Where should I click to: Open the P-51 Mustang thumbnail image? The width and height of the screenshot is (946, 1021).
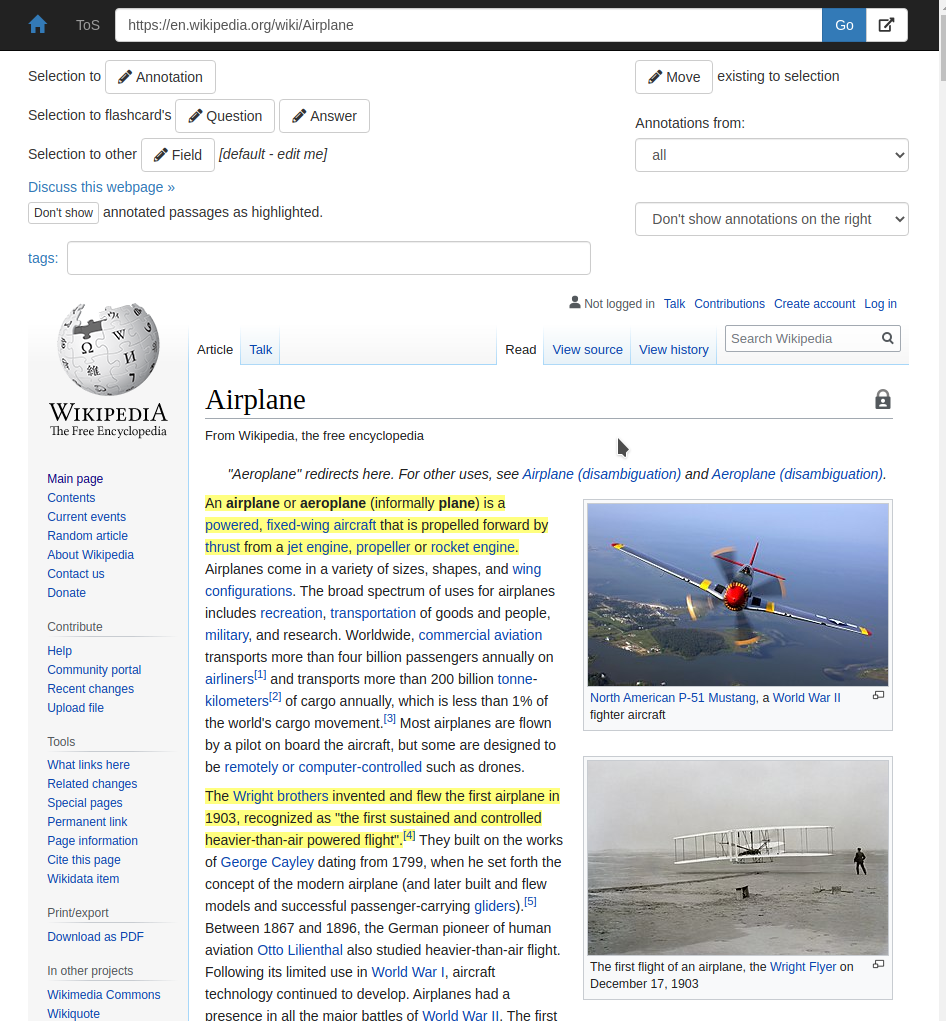tap(737, 594)
